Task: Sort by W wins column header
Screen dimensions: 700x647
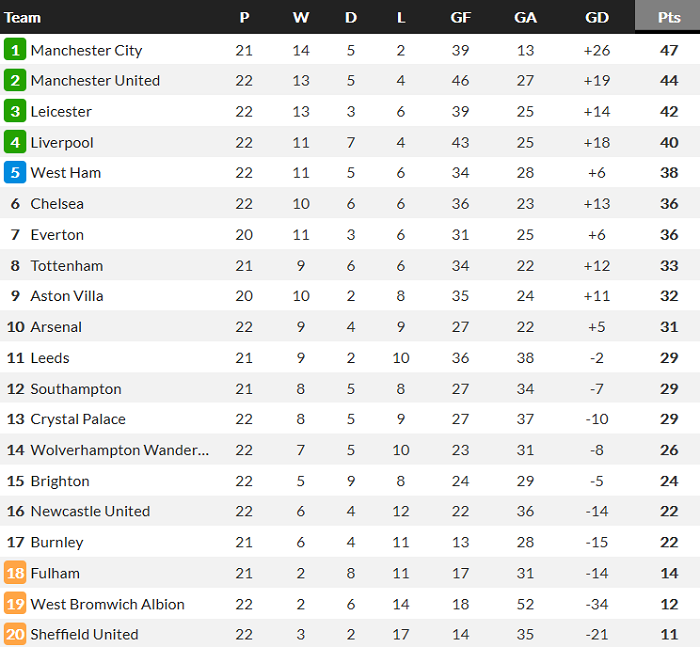Action: click(301, 17)
